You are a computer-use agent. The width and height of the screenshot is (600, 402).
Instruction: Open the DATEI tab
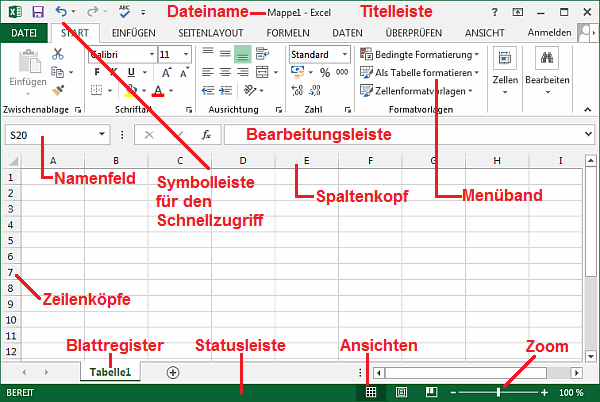tap(24, 33)
